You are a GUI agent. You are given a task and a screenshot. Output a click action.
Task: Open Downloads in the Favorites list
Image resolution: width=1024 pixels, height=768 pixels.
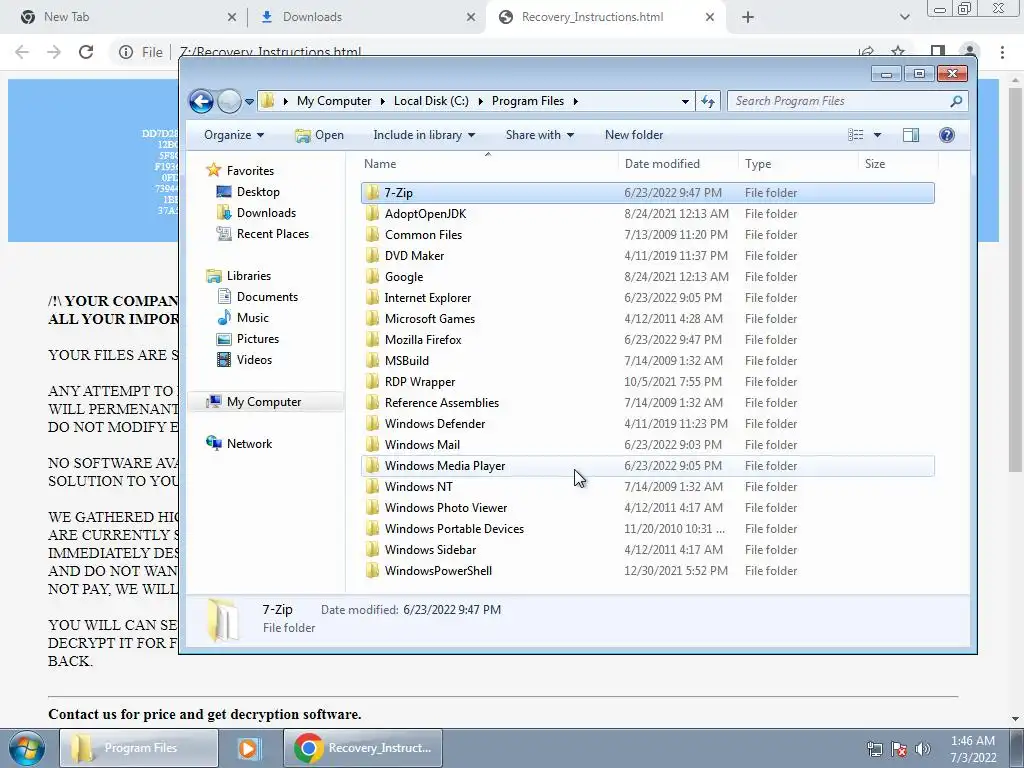(x=266, y=213)
